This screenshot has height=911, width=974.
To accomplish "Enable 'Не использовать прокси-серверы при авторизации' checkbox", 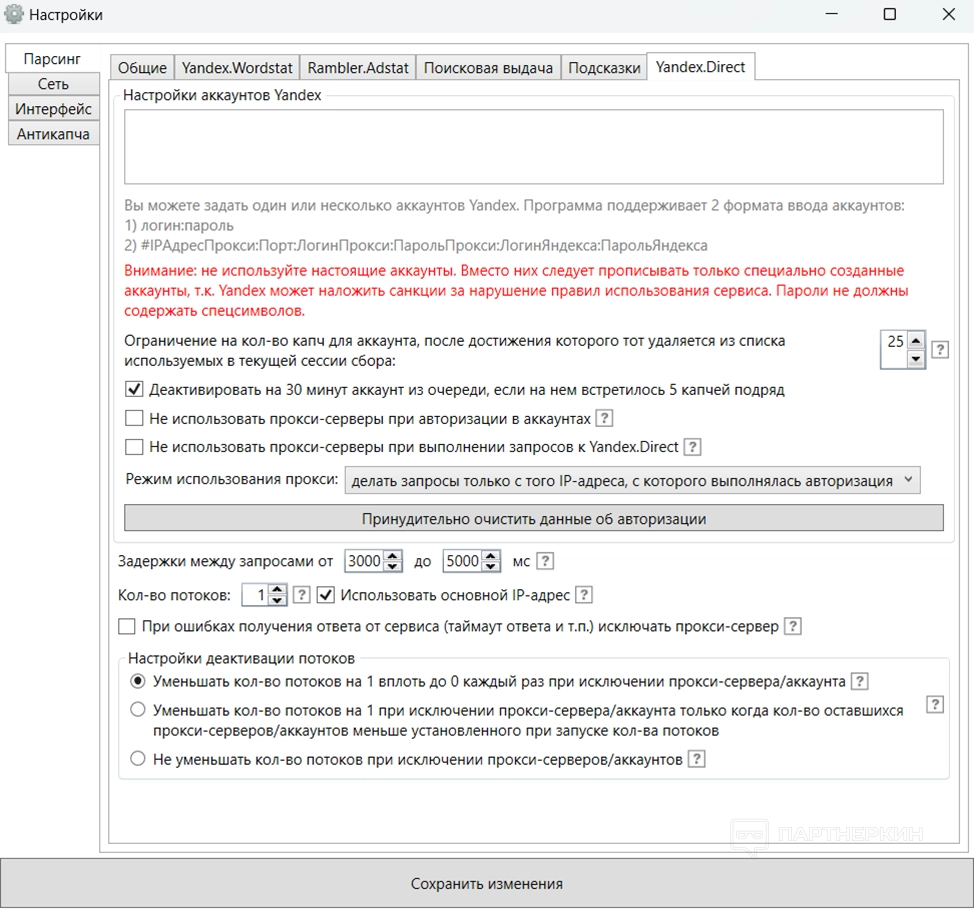I will click(135, 418).
